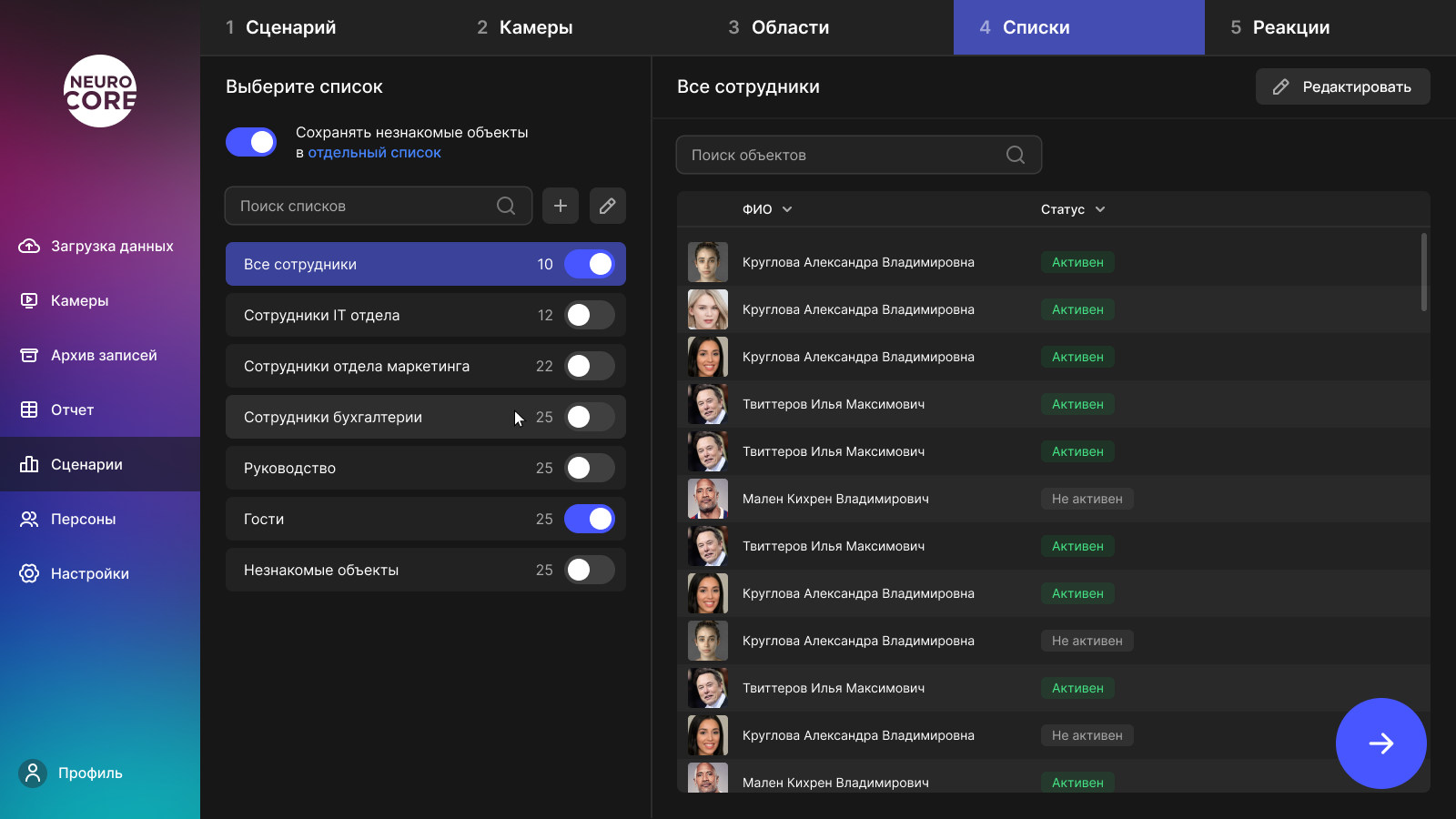Toggle saving unknown objects switch

(x=251, y=142)
